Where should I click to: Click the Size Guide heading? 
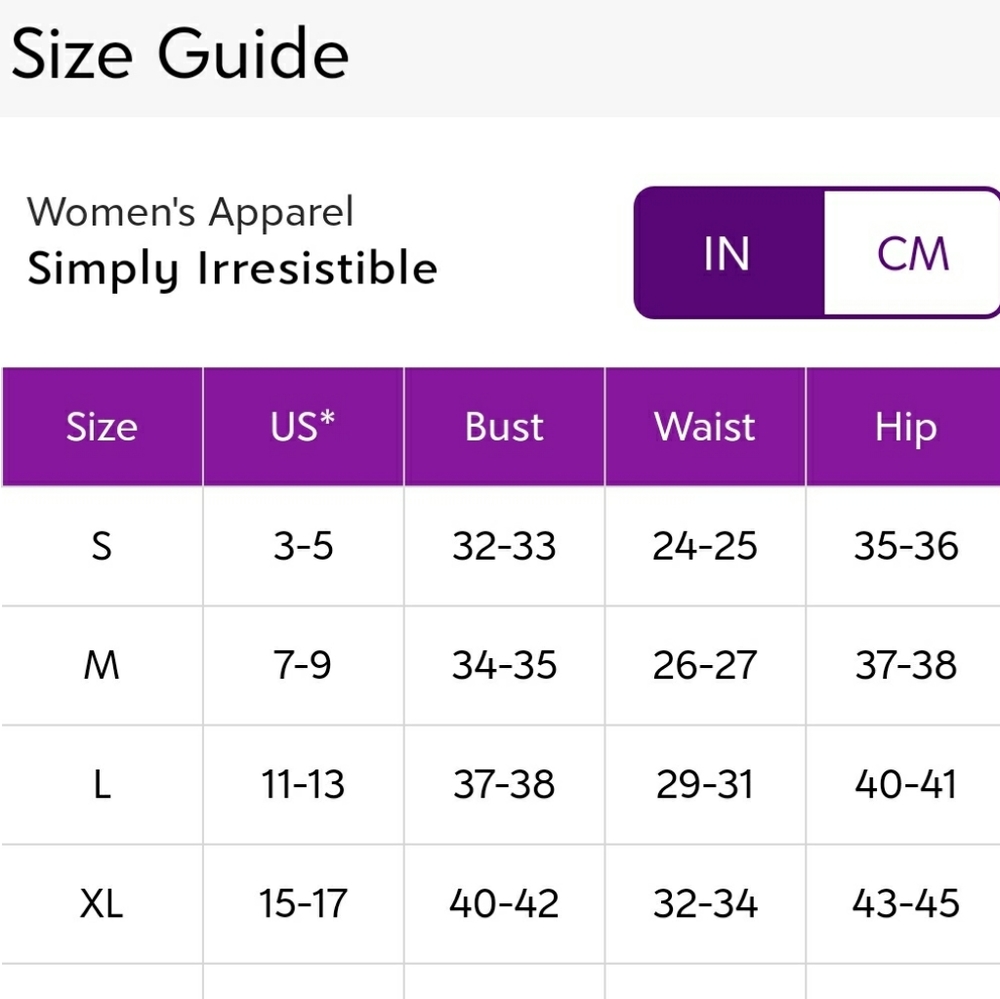tap(180, 54)
